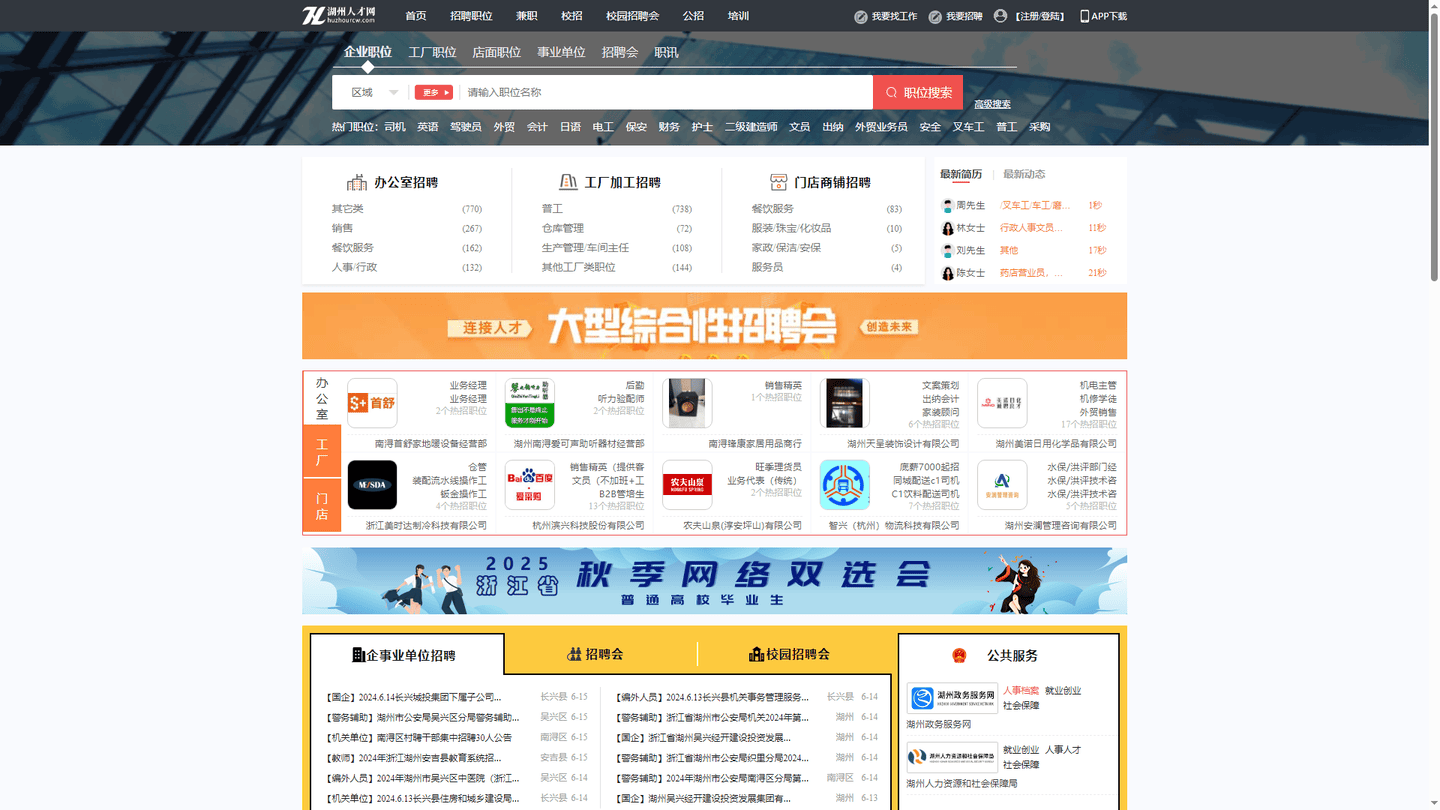Screen dimensions: 1440x810
Task: Click 人事/行政 category row
Action: [407, 267]
